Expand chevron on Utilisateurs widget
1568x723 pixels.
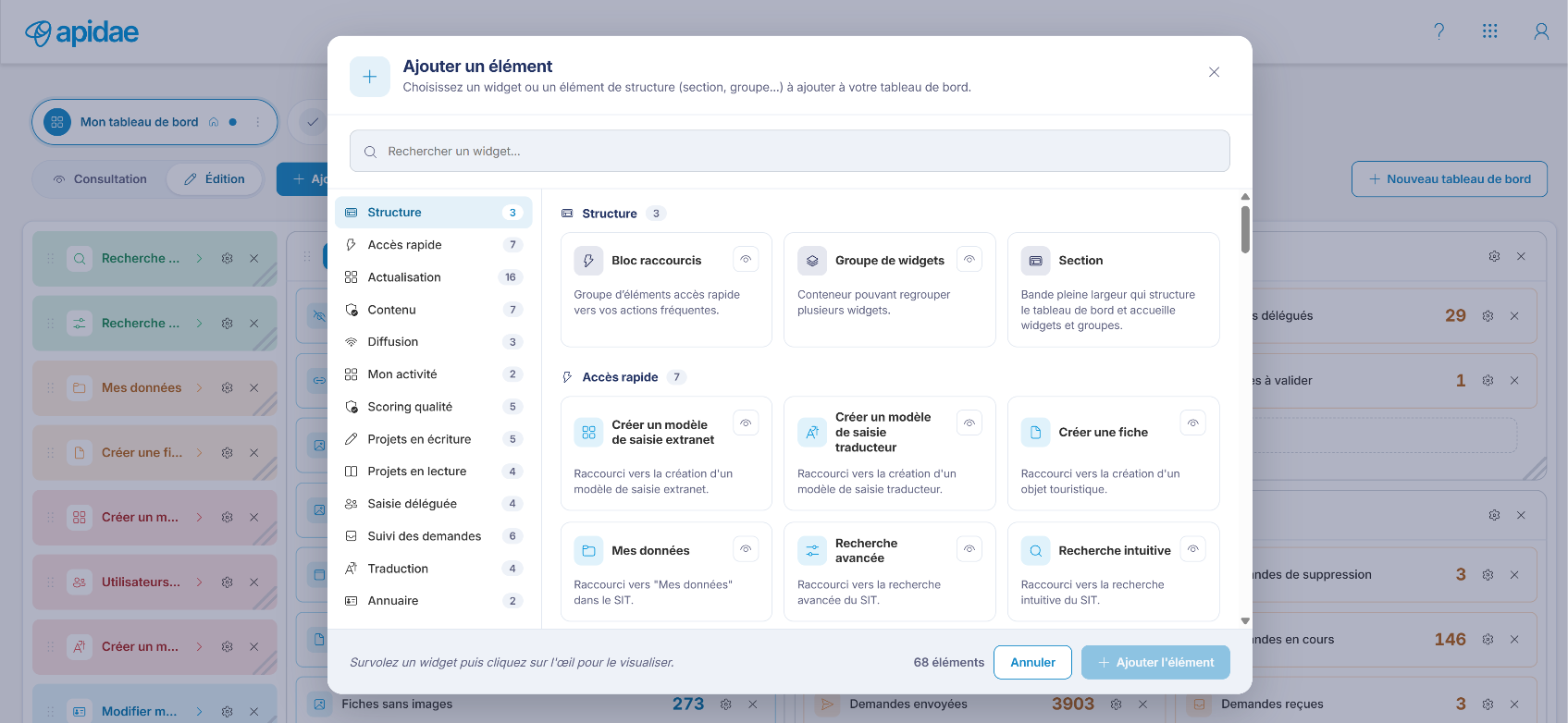tap(199, 582)
